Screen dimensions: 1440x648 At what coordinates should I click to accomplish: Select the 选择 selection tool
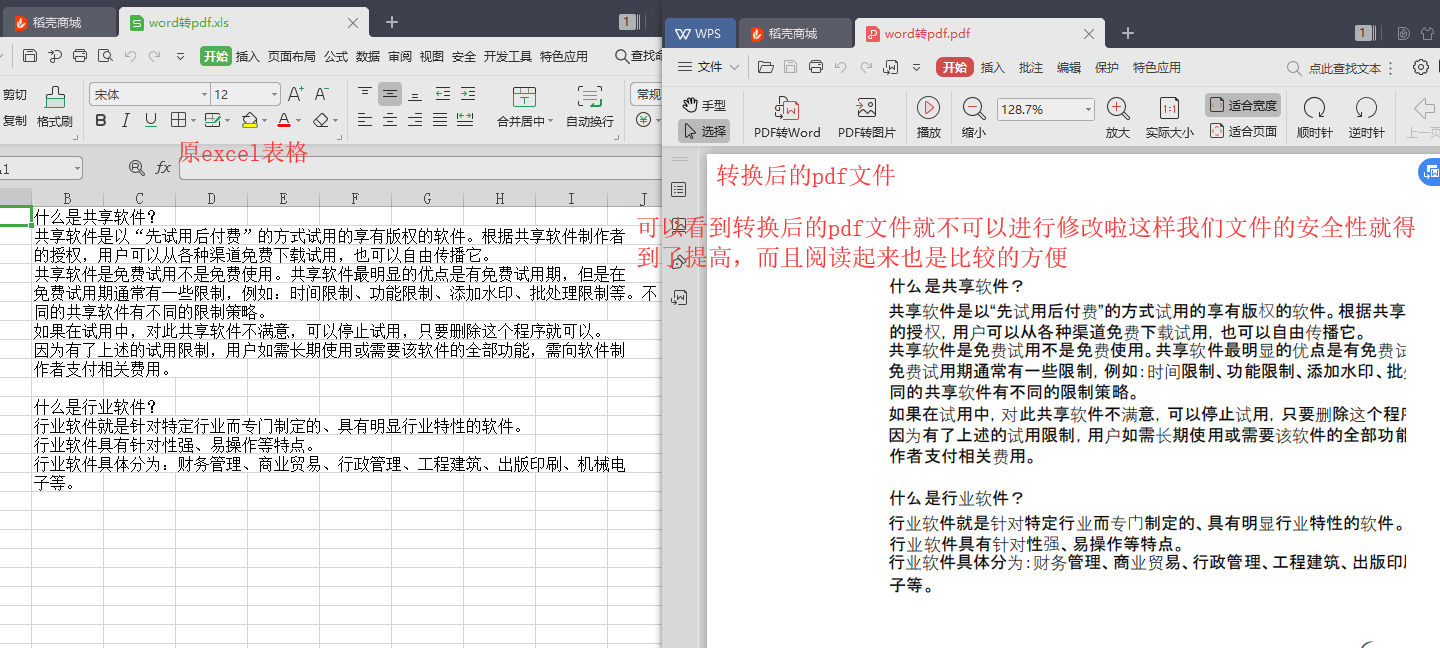704,131
